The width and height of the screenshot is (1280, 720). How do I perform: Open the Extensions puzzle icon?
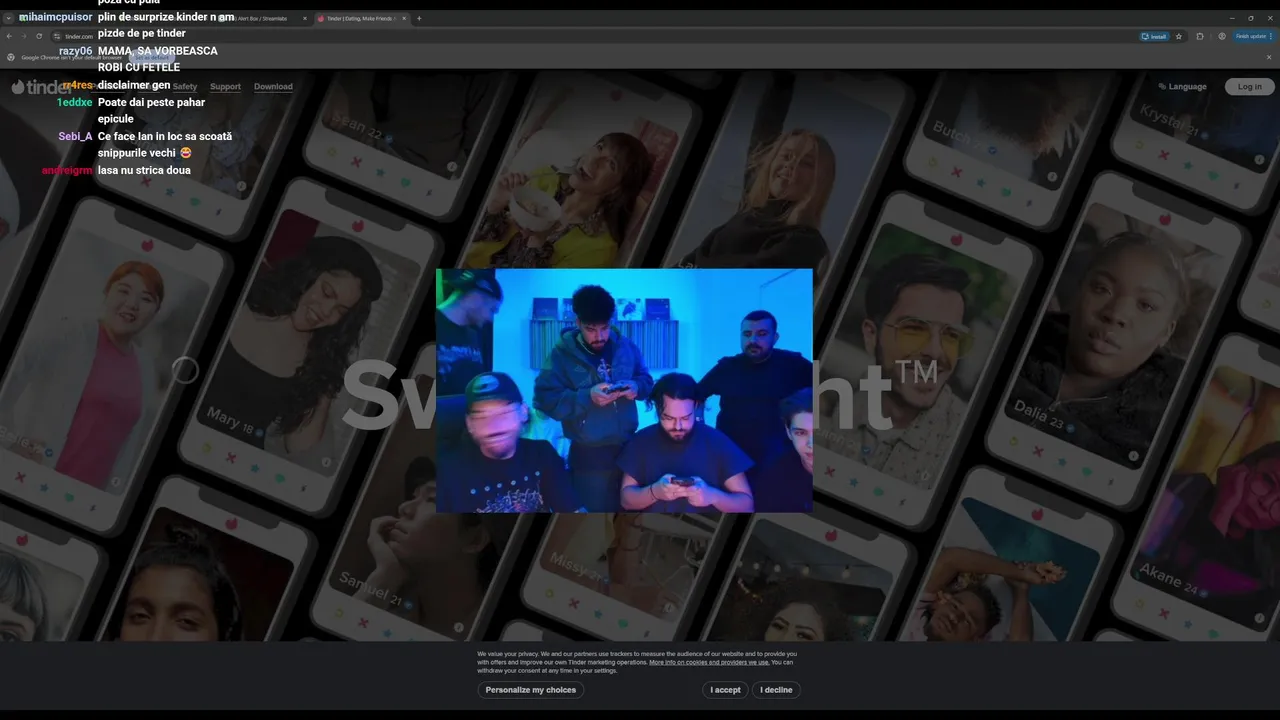click(1200, 36)
